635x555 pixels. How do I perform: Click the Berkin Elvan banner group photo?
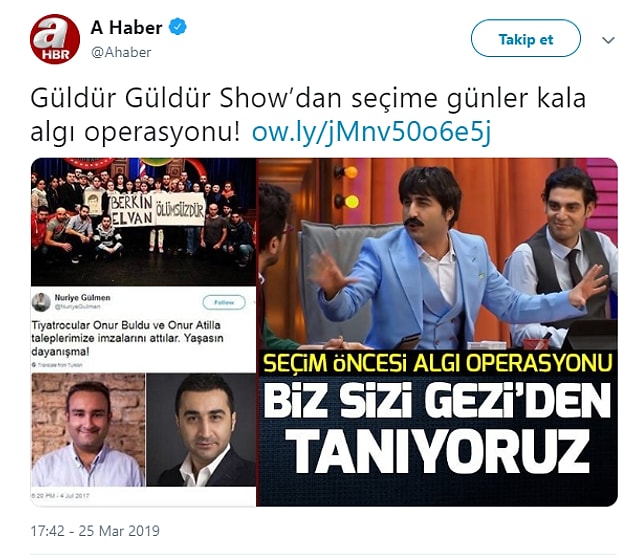click(x=143, y=222)
